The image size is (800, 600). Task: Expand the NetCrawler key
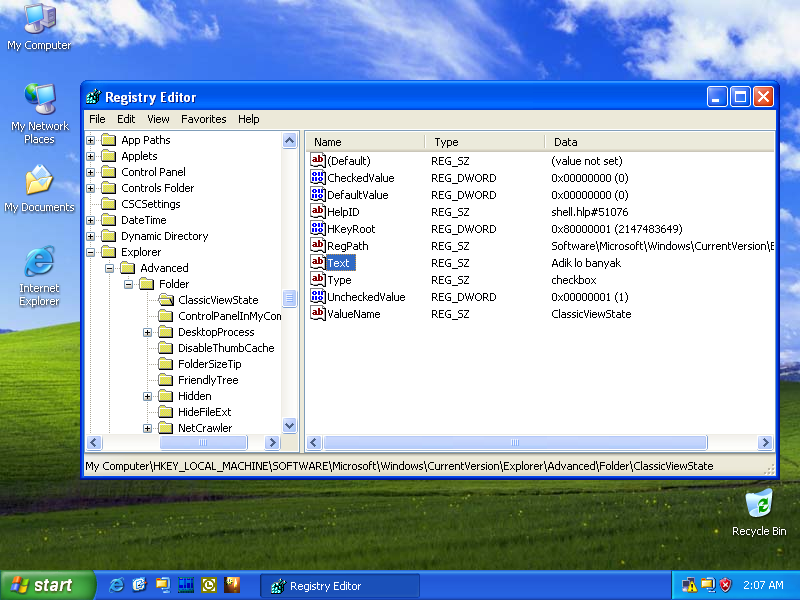(147, 428)
